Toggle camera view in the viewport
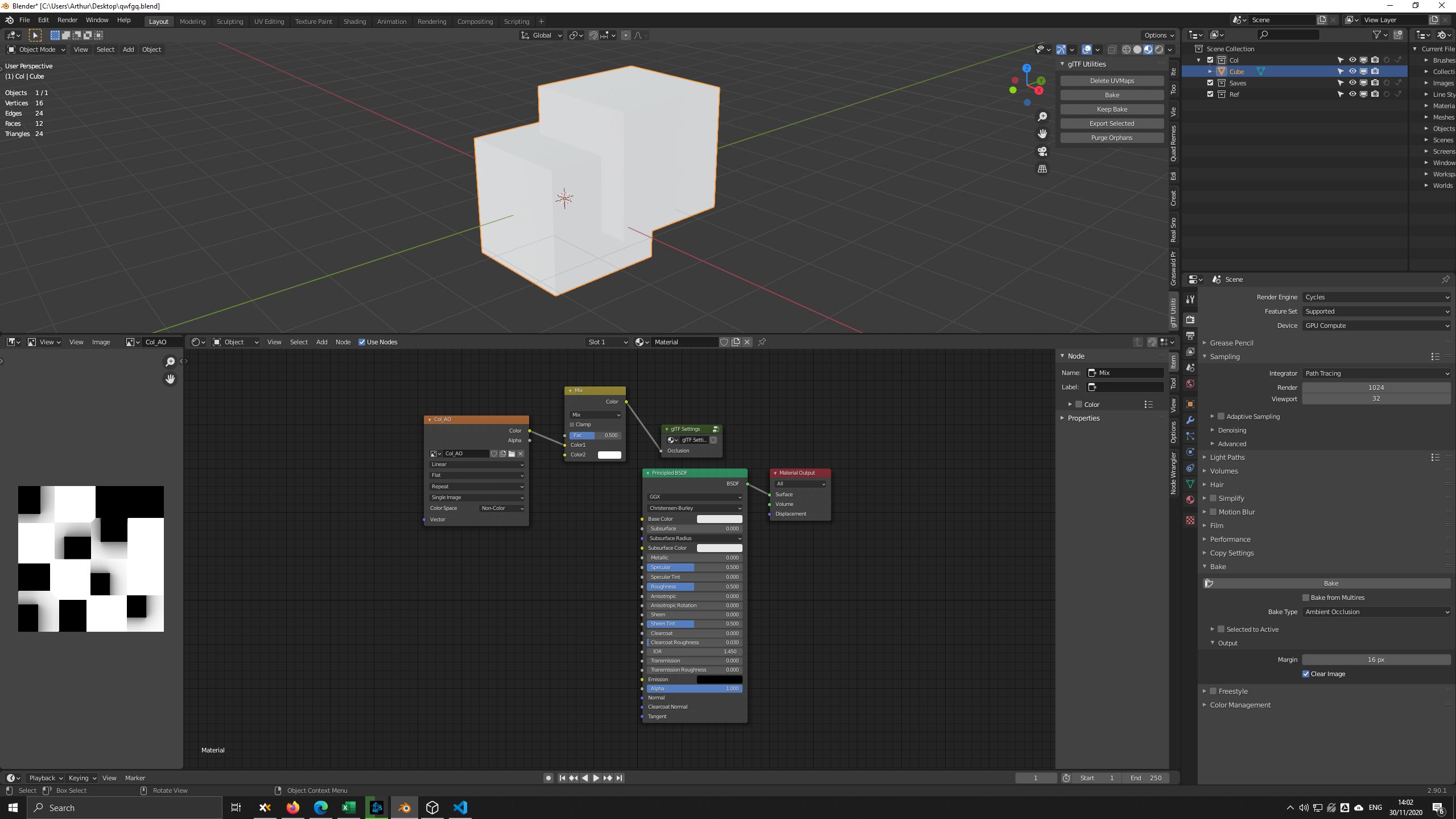This screenshot has height=819, width=1456. coord(1042,151)
